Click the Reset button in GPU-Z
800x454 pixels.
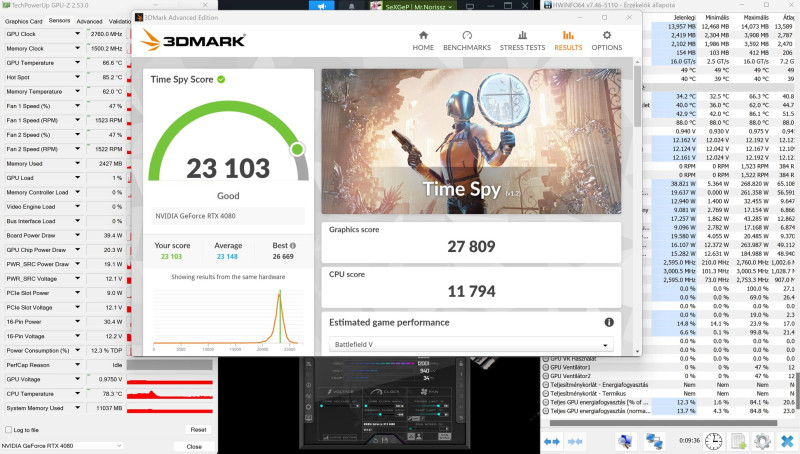[198, 430]
